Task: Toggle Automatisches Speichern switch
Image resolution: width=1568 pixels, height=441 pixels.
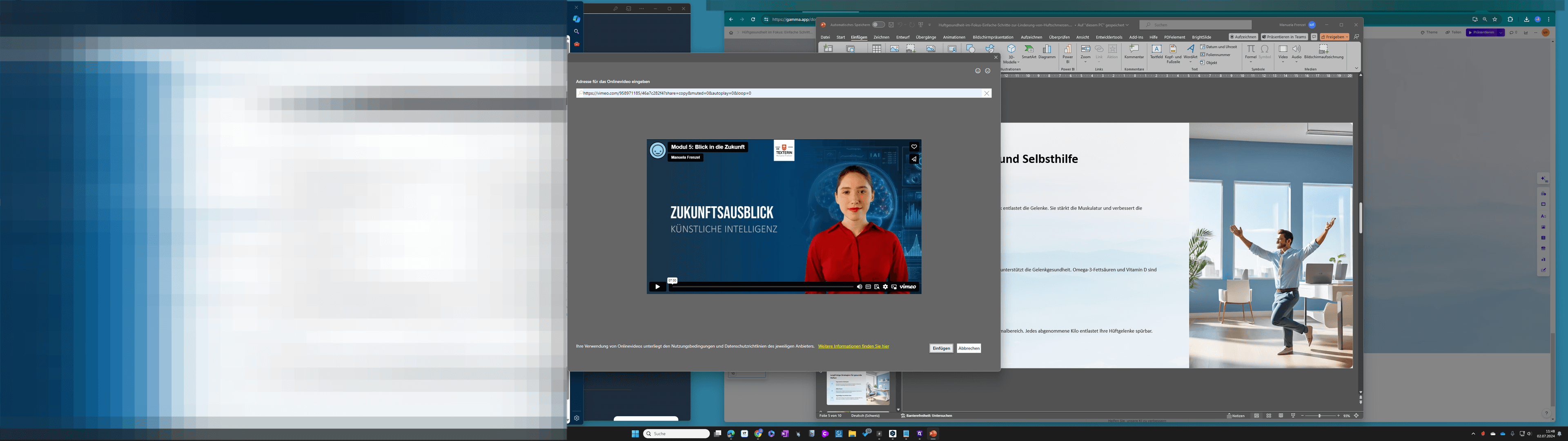Action: [x=878, y=25]
